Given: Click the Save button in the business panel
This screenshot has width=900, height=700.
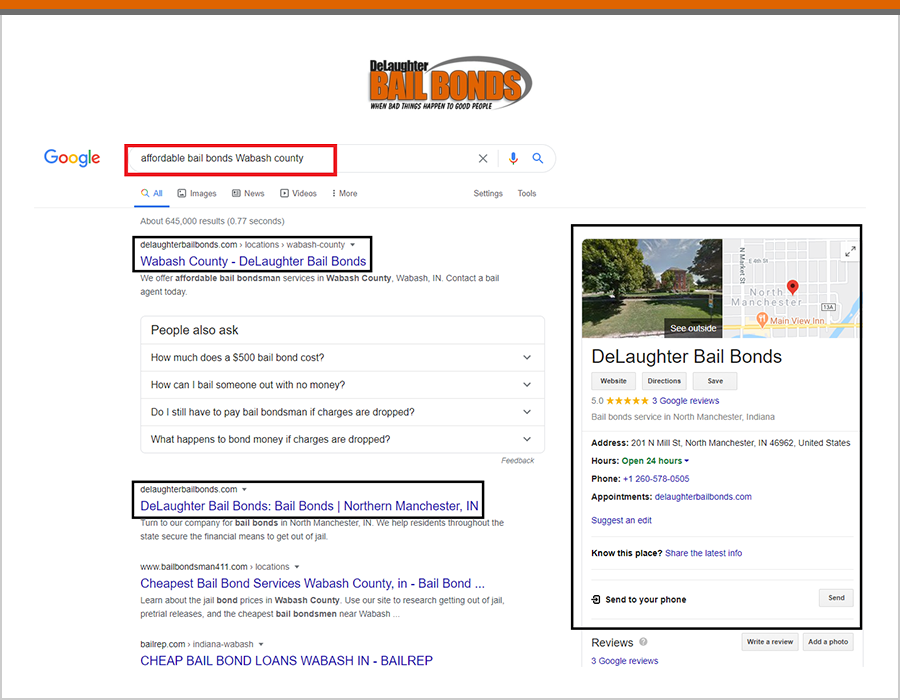Looking at the screenshot, I should click(715, 381).
